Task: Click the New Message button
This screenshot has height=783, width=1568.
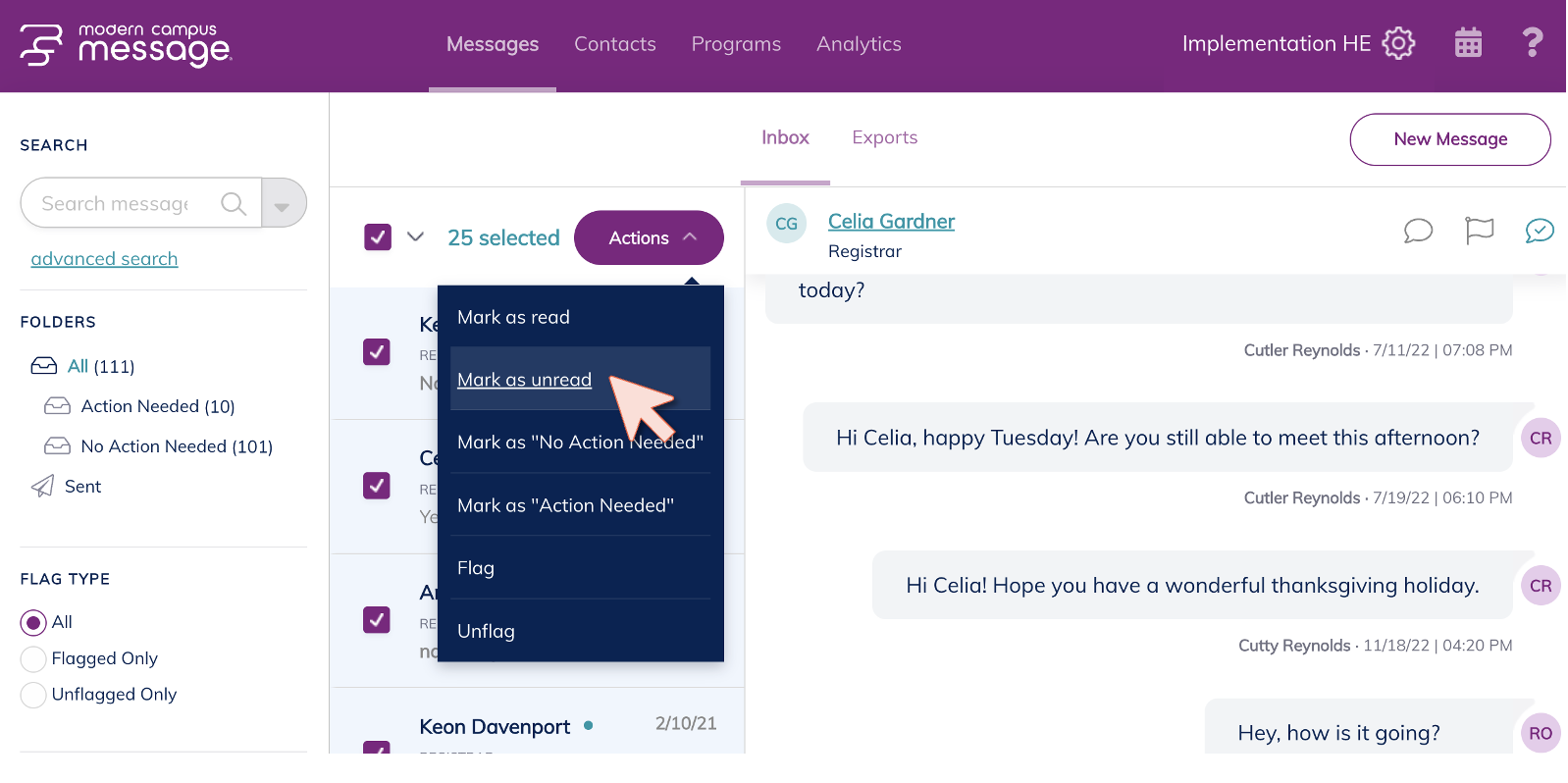Action: pos(1449,139)
